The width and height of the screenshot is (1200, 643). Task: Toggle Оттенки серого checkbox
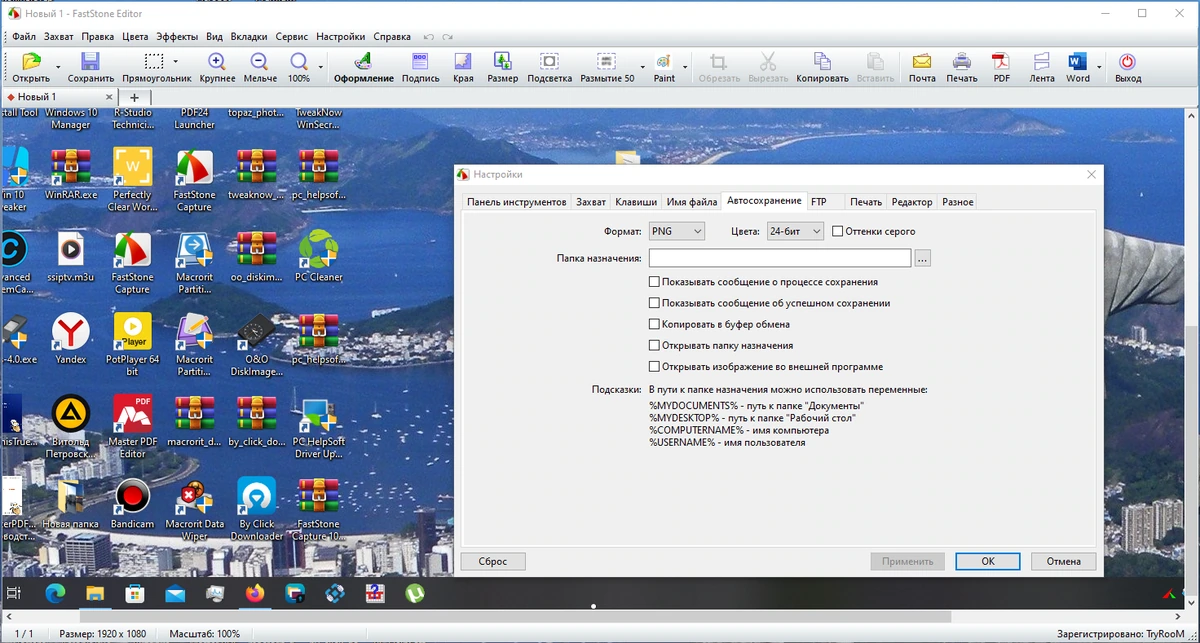coord(838,231)
